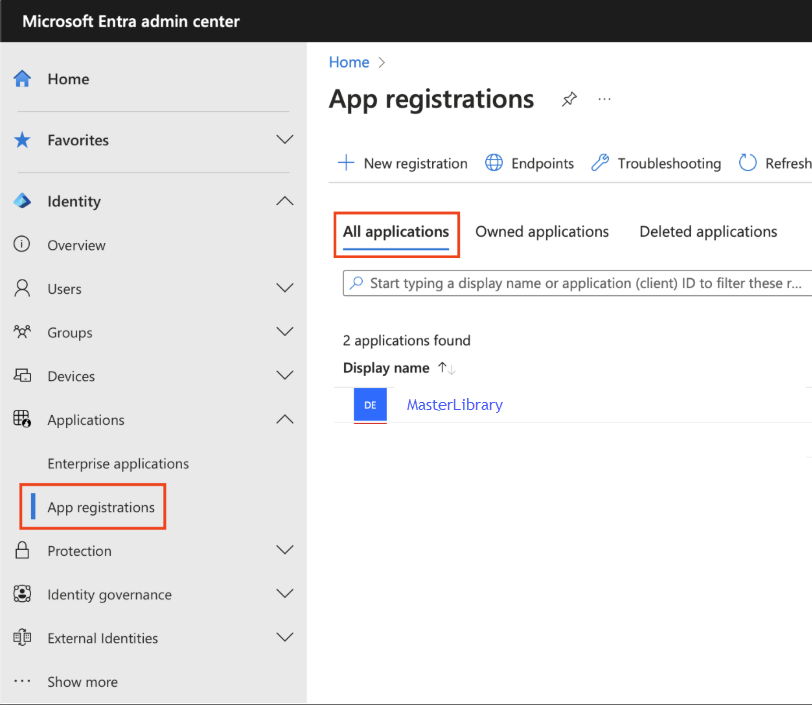Click the Display name column header

tap(386, 368)
